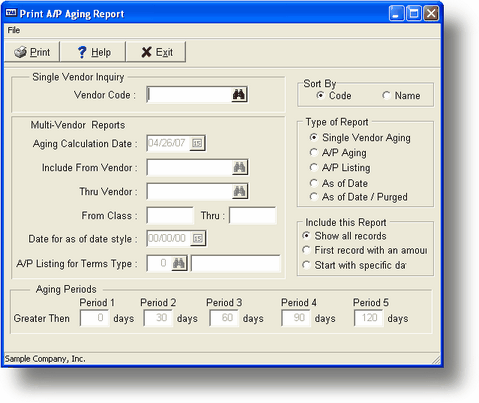Image resolution: width=479 pixels, height=403 pixels.
Task: Close the Print A/P Aging Report window
Action: (x=431, y=14)
